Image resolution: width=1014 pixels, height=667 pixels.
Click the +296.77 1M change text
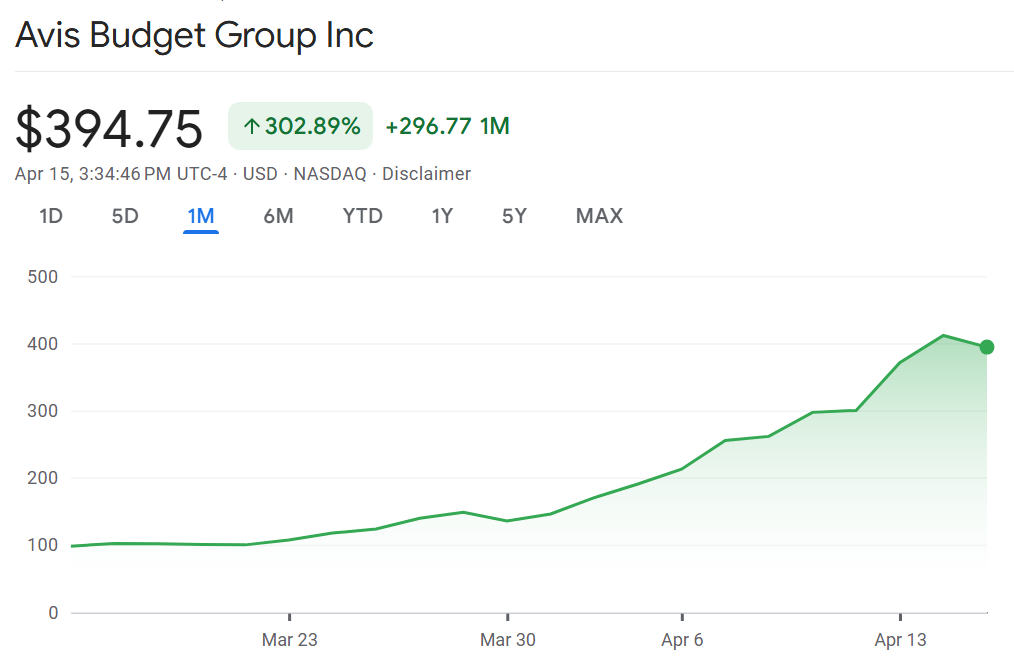(447, 127)
